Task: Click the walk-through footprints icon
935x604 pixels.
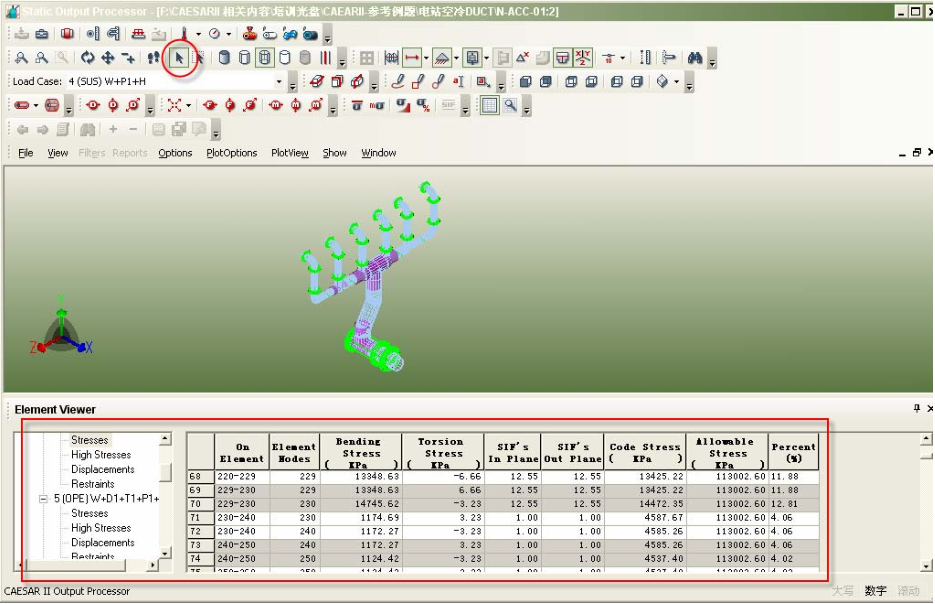Action: point(153,58)
